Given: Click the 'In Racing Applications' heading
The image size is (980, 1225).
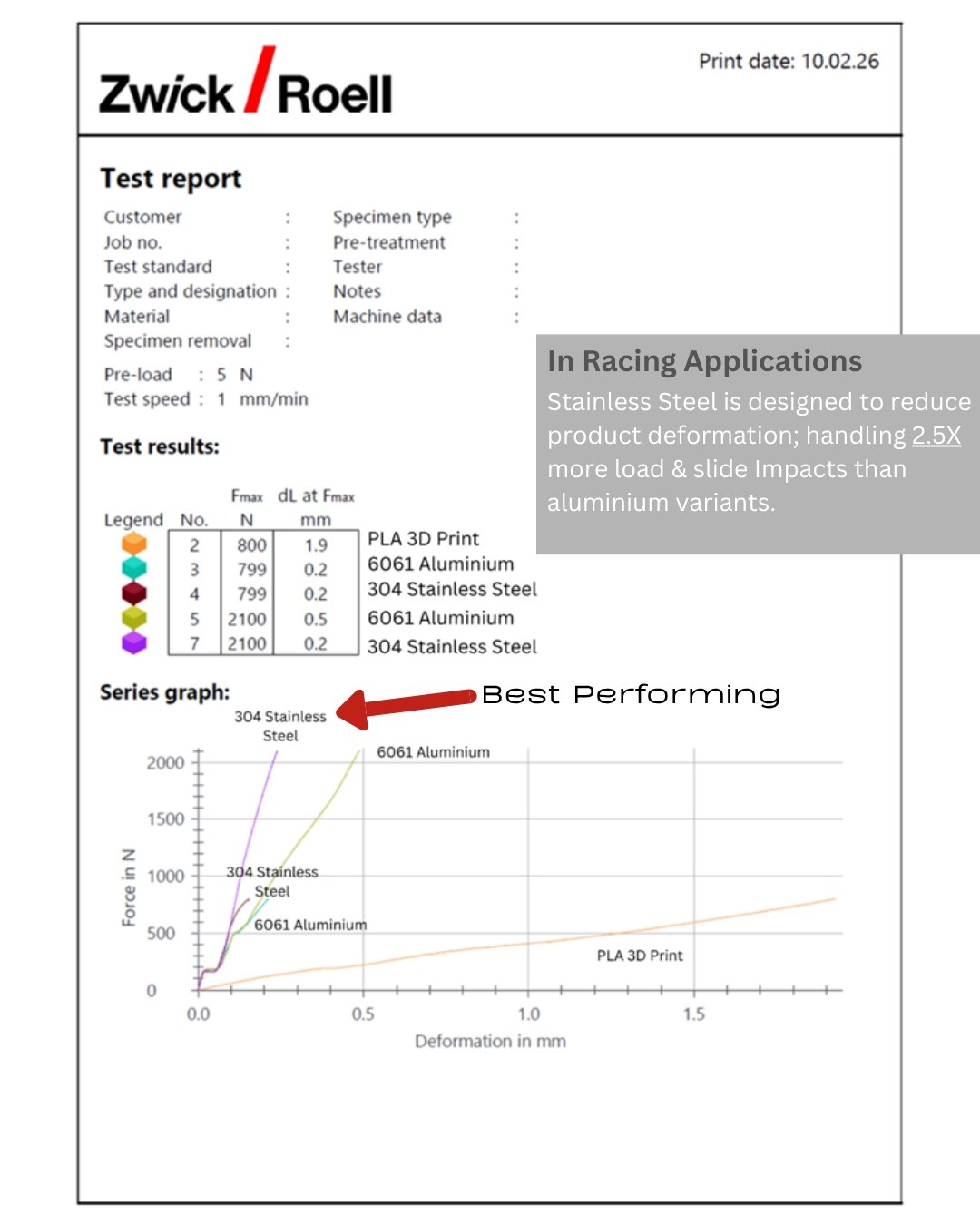Looking at the screenshot, I should coord(704,361).
